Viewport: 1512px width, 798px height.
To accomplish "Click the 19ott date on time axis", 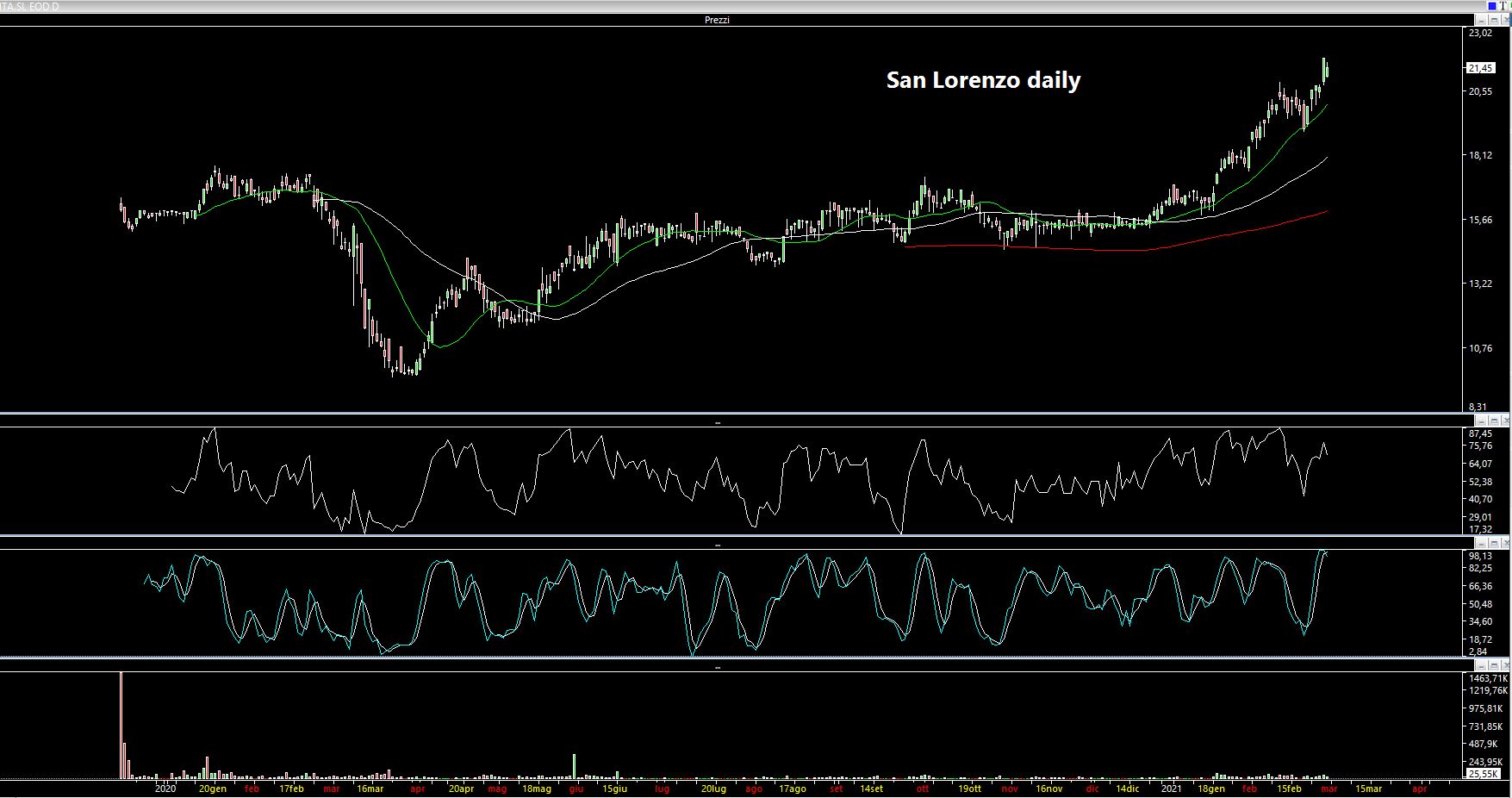I will pyautogui.click(x=969, y=789).
